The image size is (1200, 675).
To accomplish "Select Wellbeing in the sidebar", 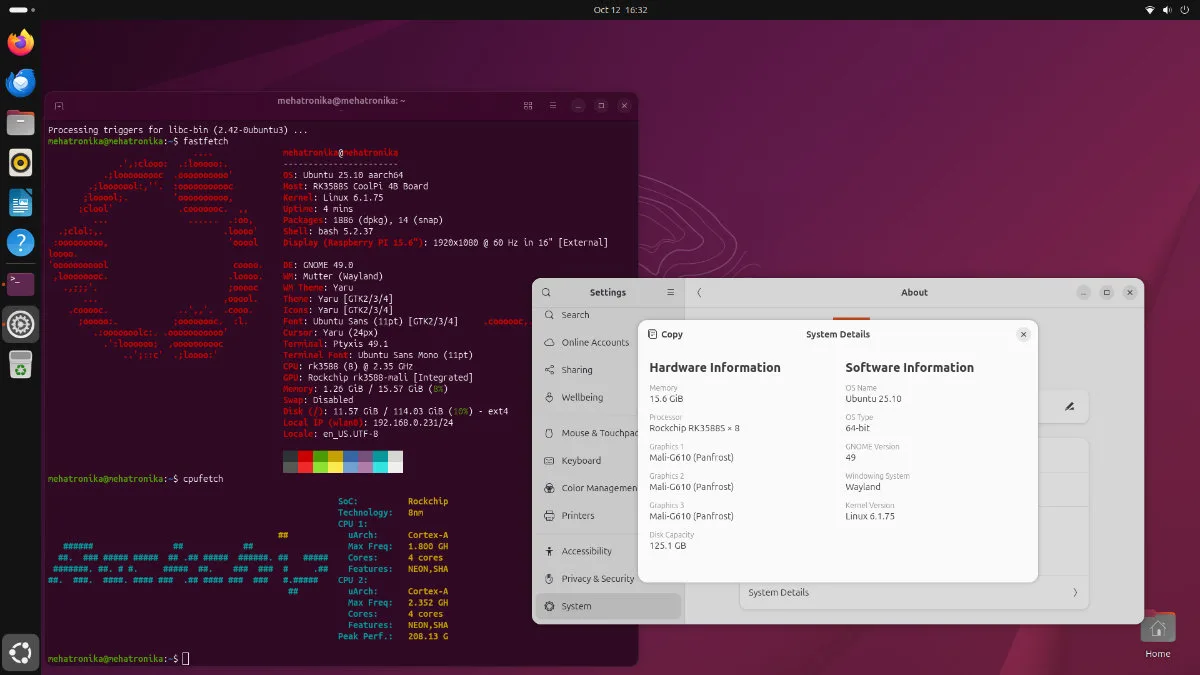I will (x=582, y=397).
